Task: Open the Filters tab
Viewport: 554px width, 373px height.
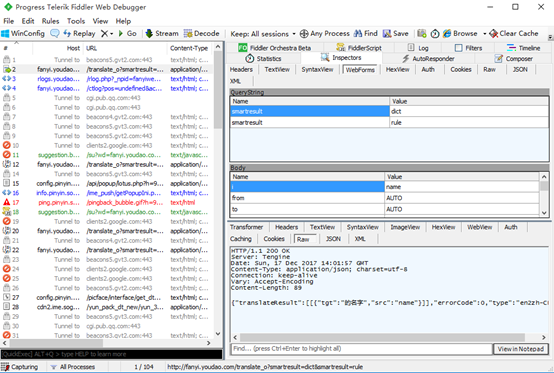Action: click(468, 48)
